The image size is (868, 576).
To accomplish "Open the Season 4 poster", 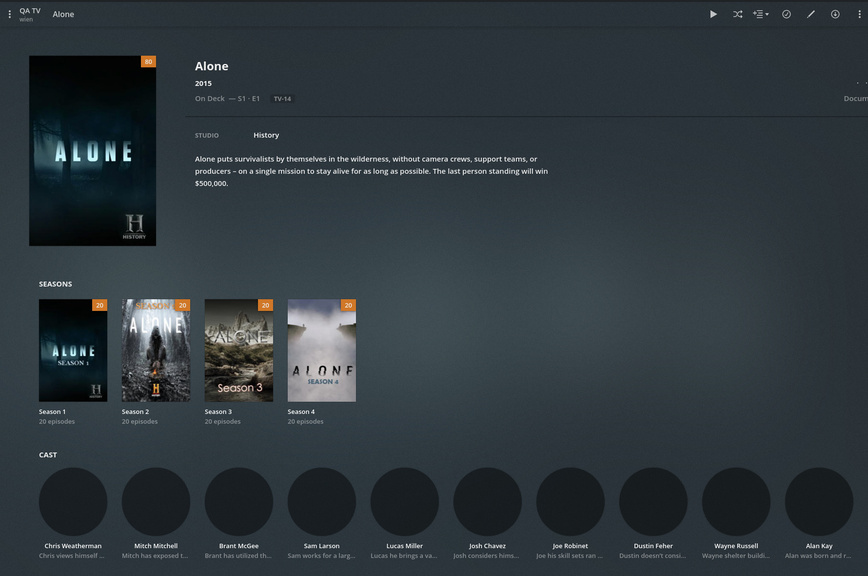I will click(x=322, y=350).
